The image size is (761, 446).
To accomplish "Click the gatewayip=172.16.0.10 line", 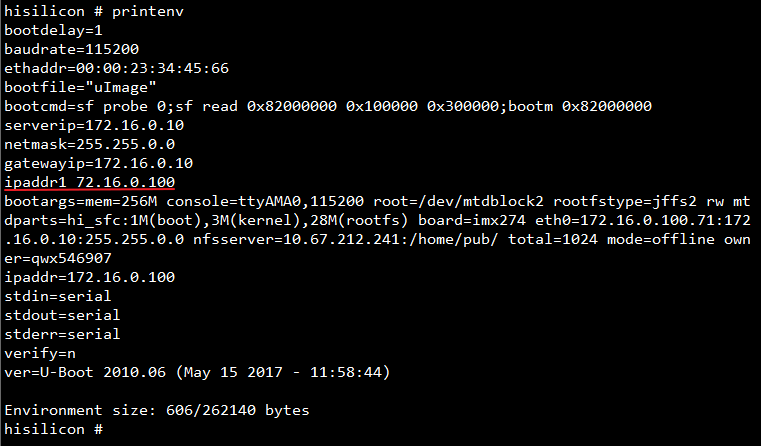I will coord(99,163).
